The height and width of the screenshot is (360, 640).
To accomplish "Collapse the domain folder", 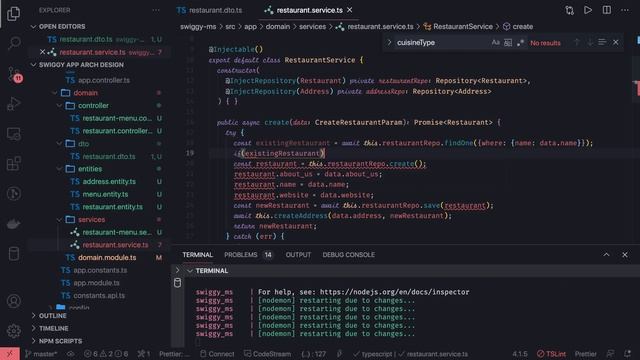I will (55, 93).
